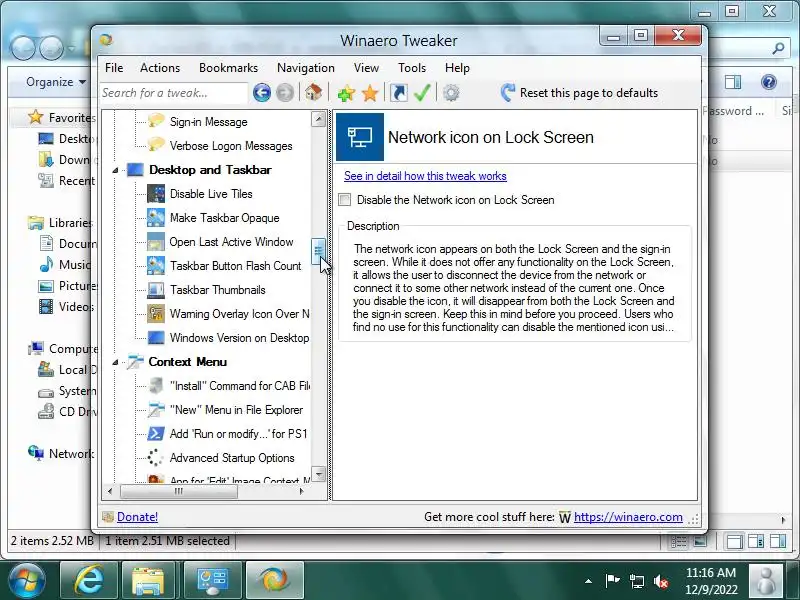Click the Make Taskbar Opaque icon

coord(156,217)
